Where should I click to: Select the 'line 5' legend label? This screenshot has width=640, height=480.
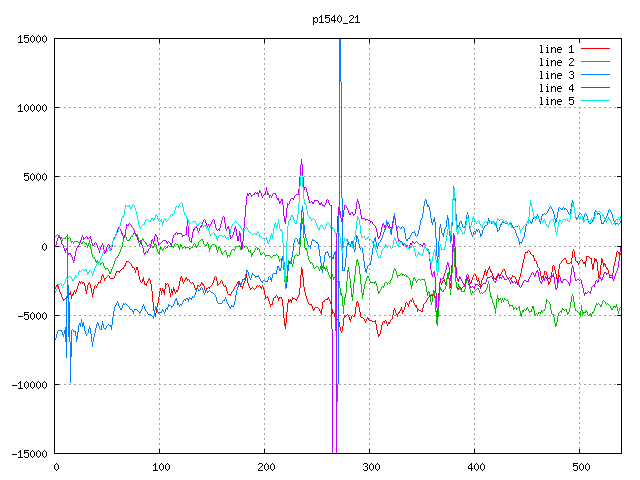click(x=556, y=101)
